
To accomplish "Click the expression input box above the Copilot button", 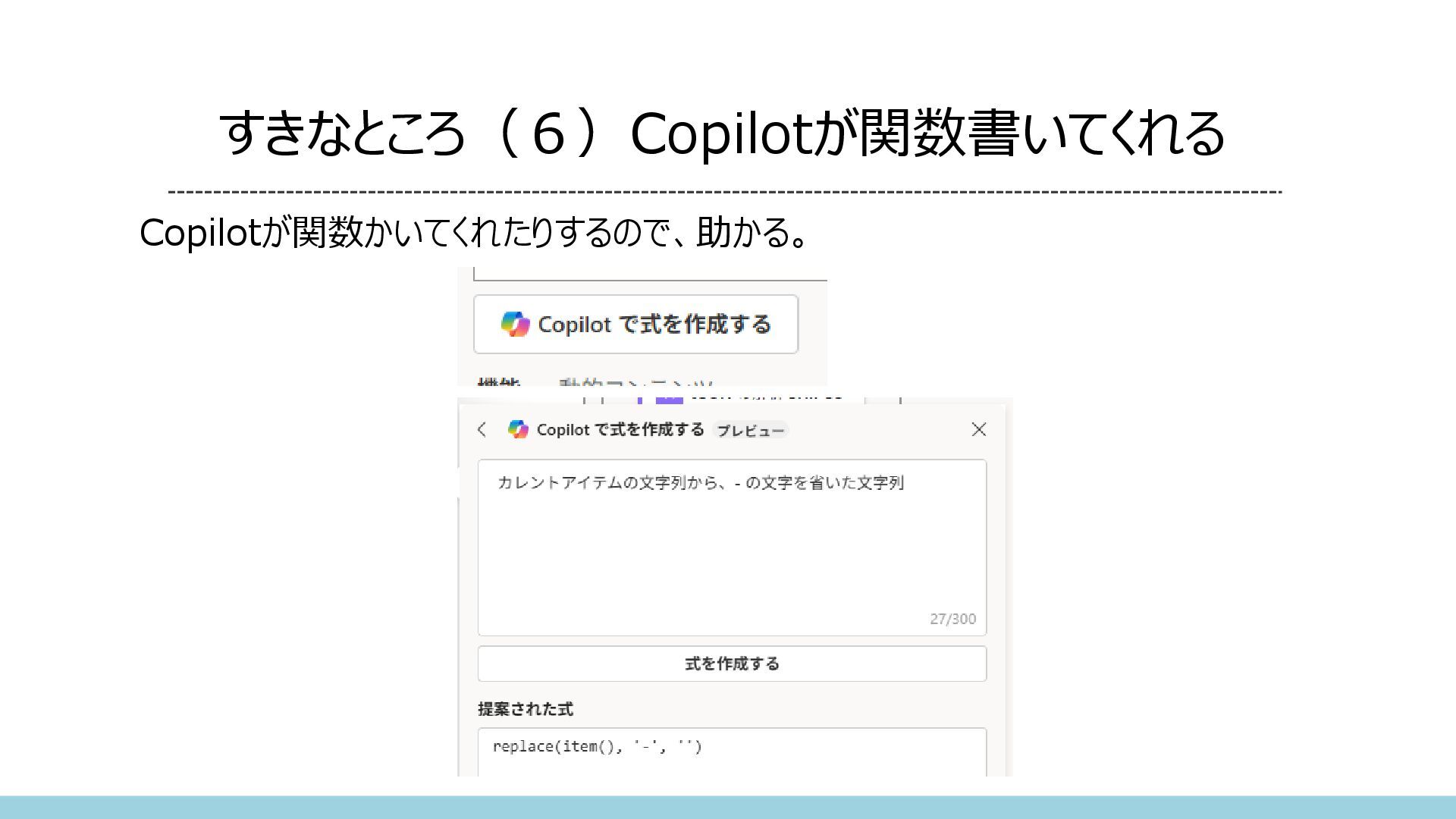I will pyautogui.click(x=650, y=273).
